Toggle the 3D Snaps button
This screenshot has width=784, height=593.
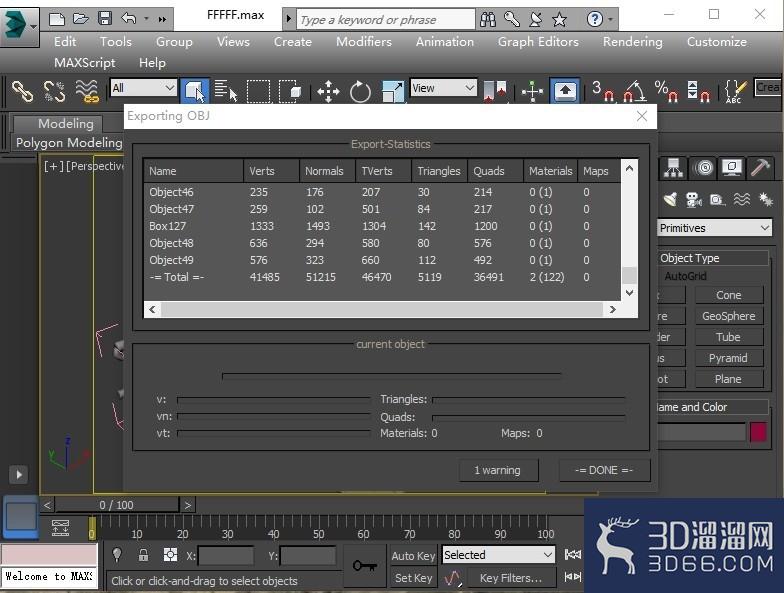click(x=603, y=91)
